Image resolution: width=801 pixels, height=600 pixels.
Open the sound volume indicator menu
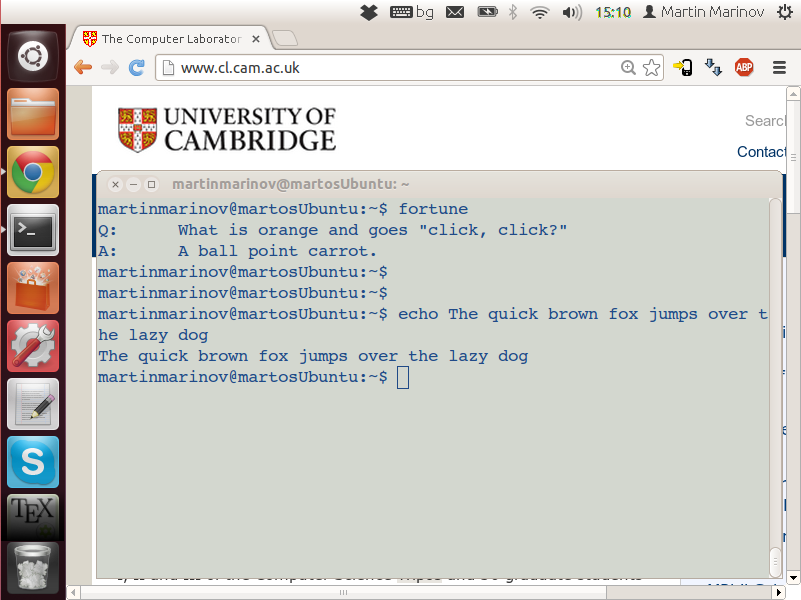572,12
